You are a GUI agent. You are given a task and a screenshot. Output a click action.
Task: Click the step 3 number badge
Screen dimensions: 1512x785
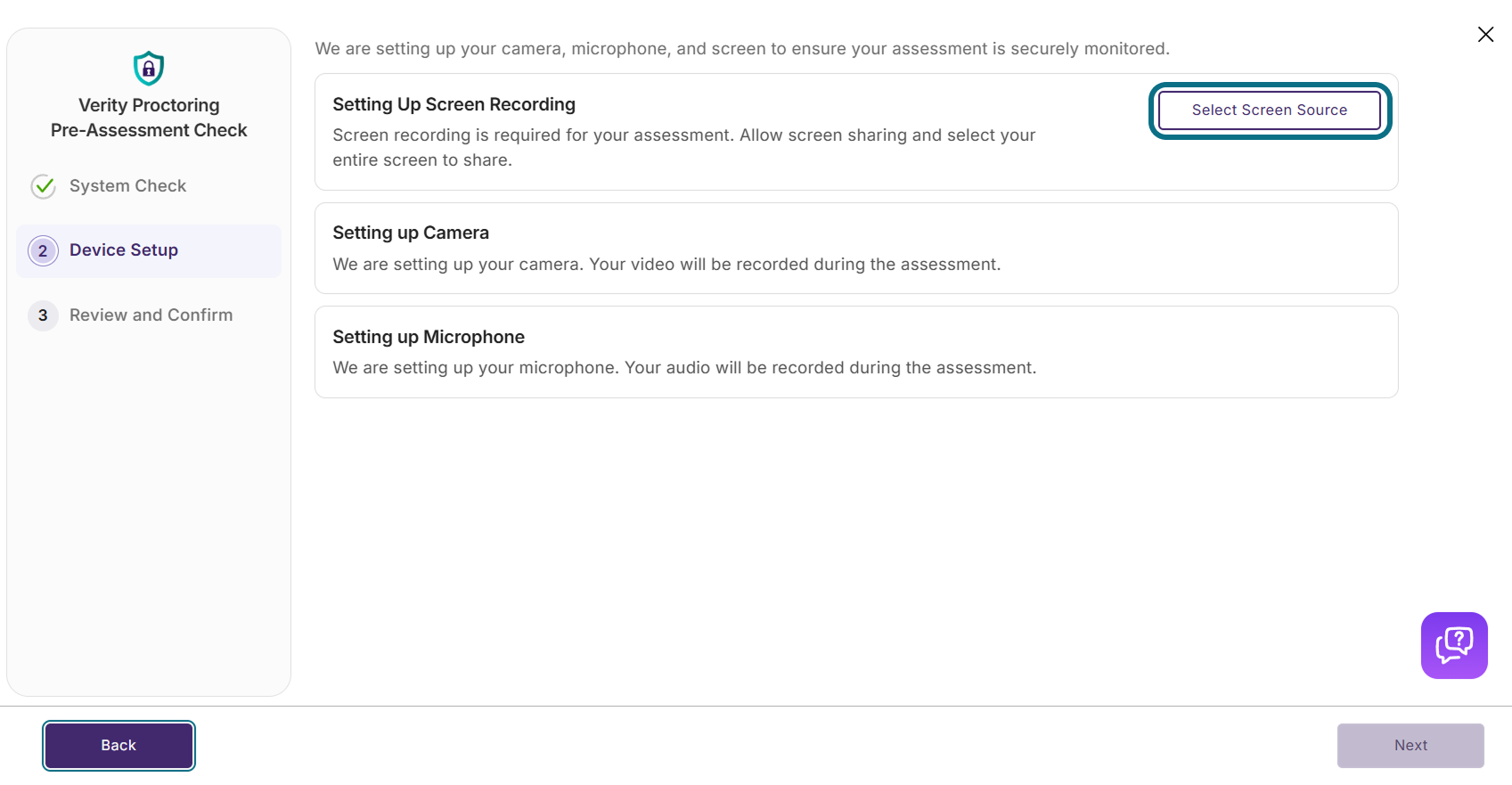pyautogui.click(x=43, y=315)
